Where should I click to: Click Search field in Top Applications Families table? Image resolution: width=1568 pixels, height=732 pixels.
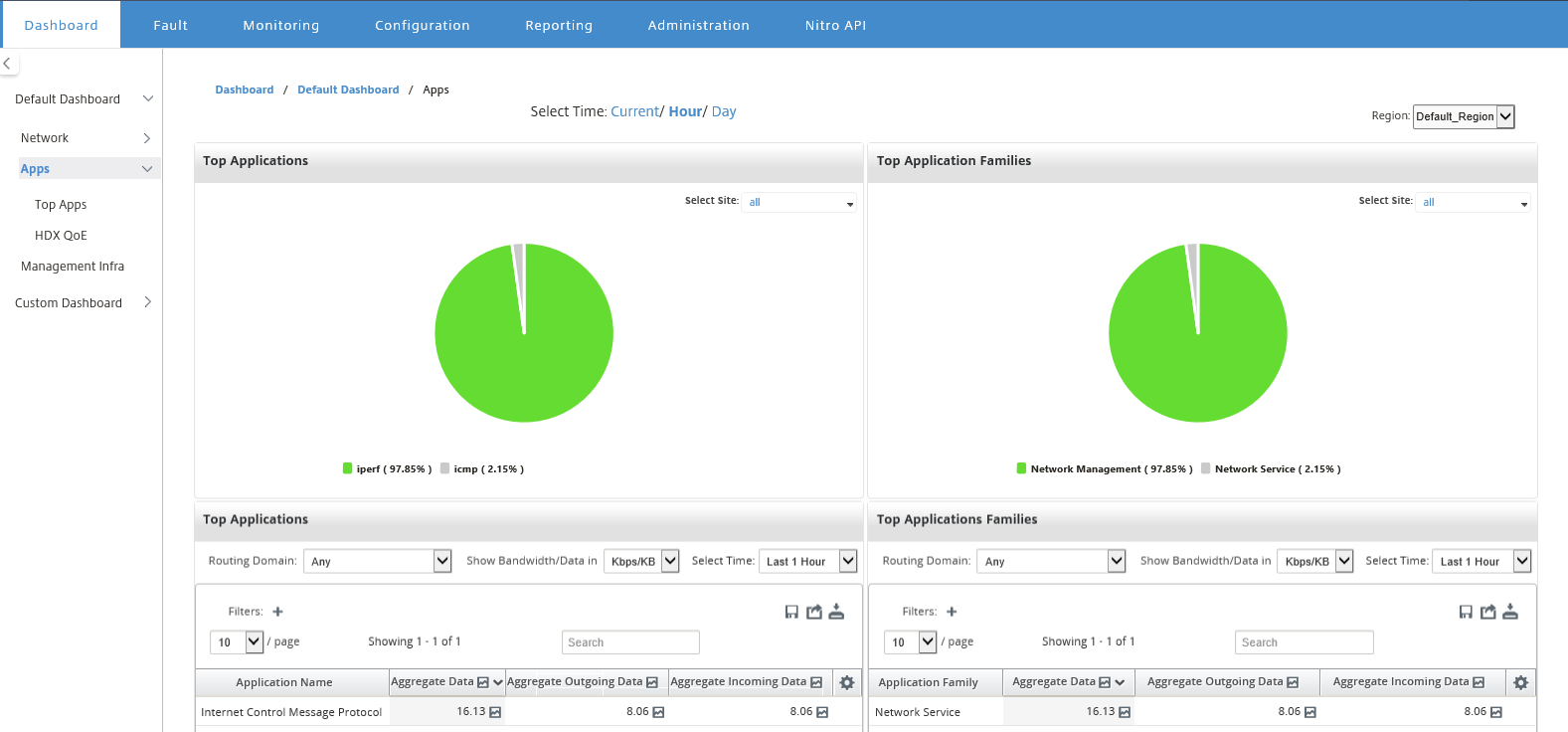[x=1305, y=642]
